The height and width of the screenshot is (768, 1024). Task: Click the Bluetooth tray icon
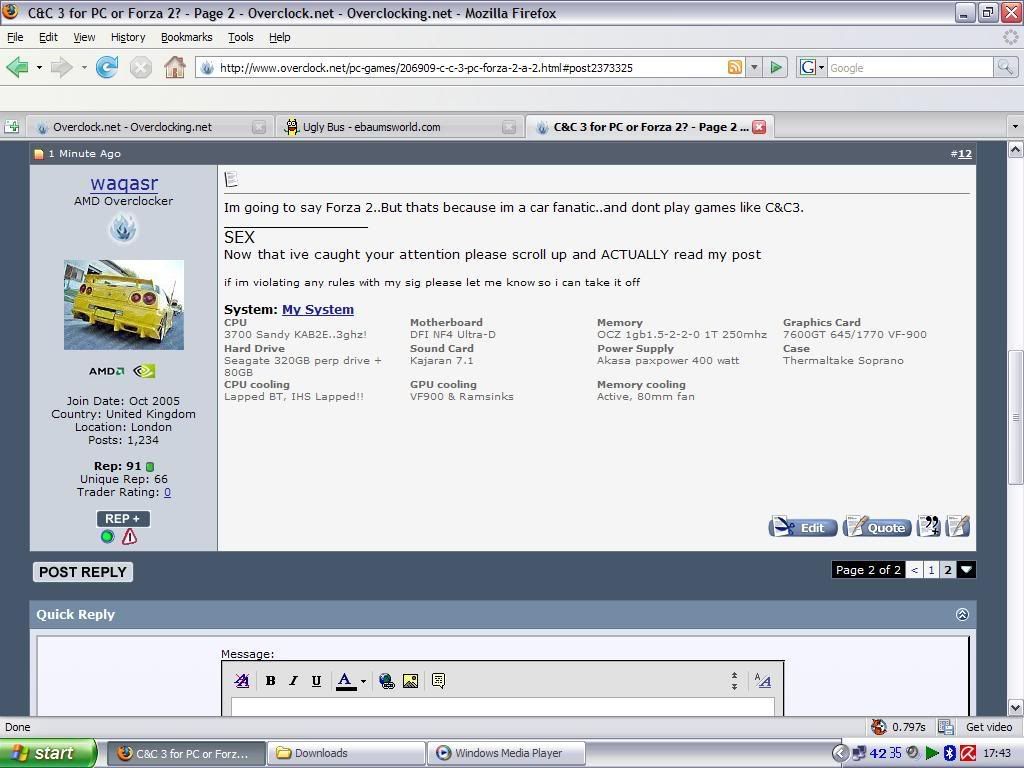coord(950,753)
